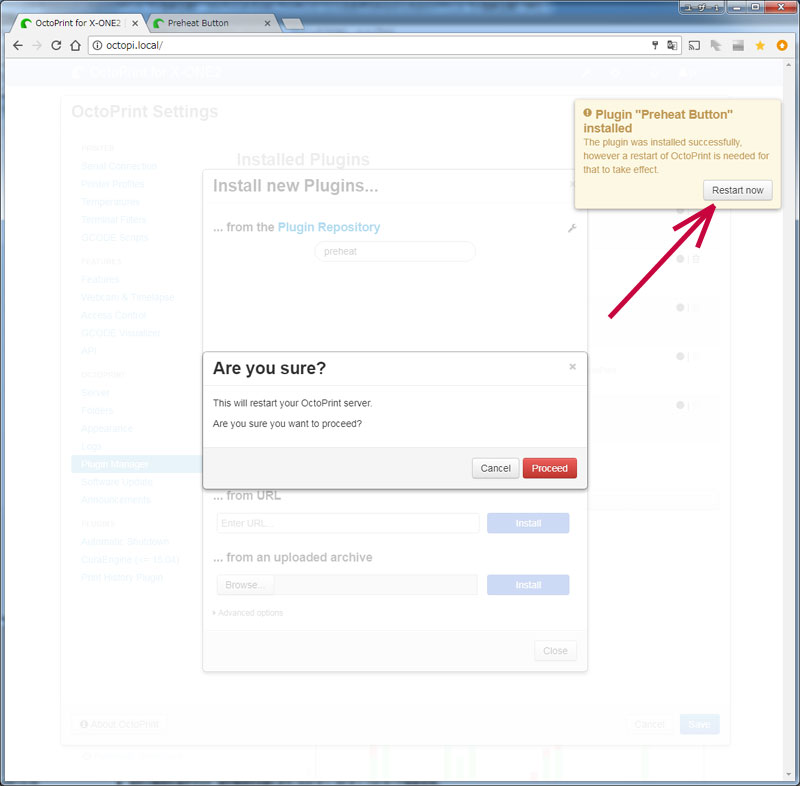Open the Plugin Repository link
Viewport: 800px width, 786px height.
tap(329, 227)
